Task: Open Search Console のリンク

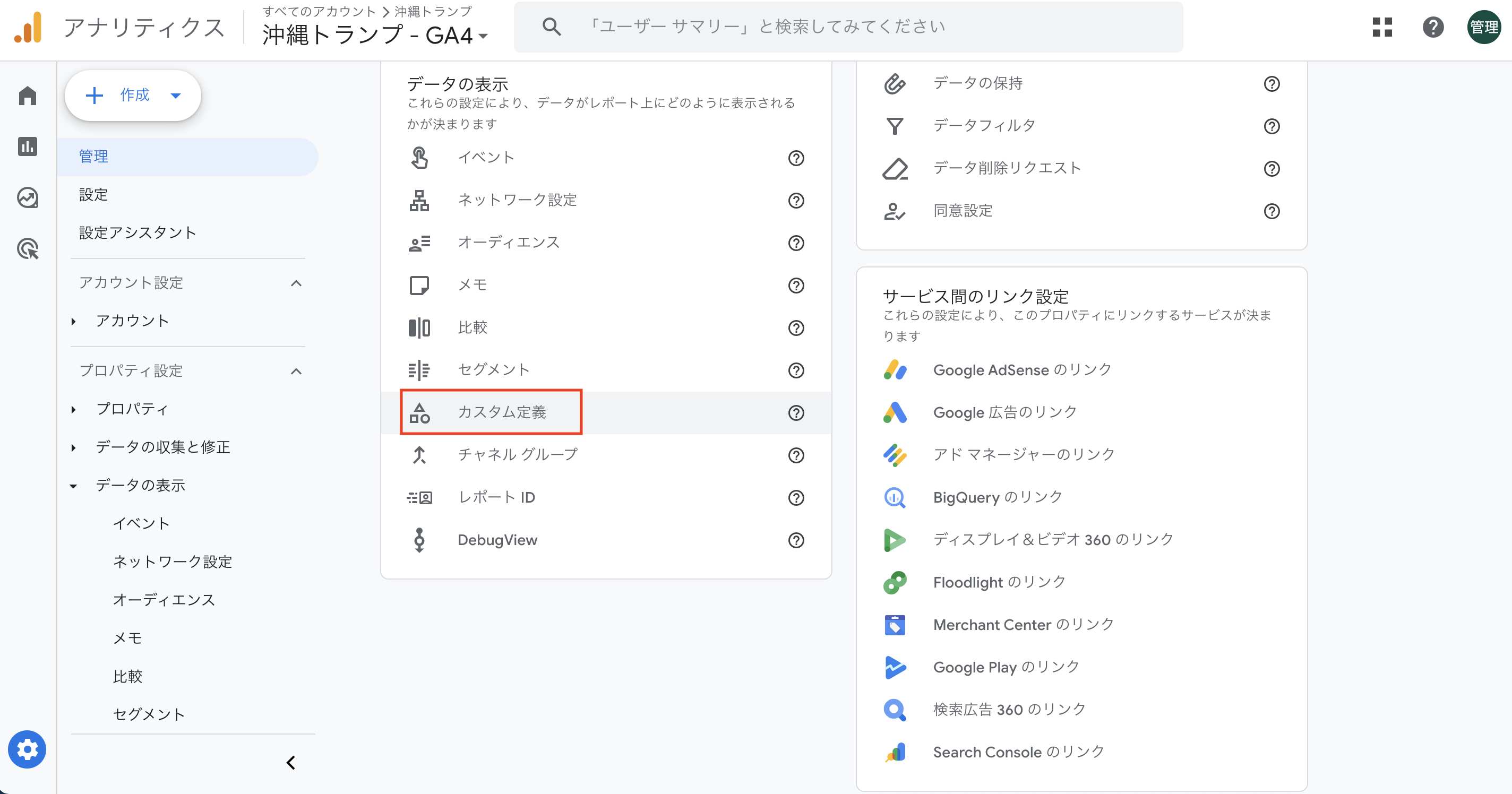Action: coord(1018,752)
